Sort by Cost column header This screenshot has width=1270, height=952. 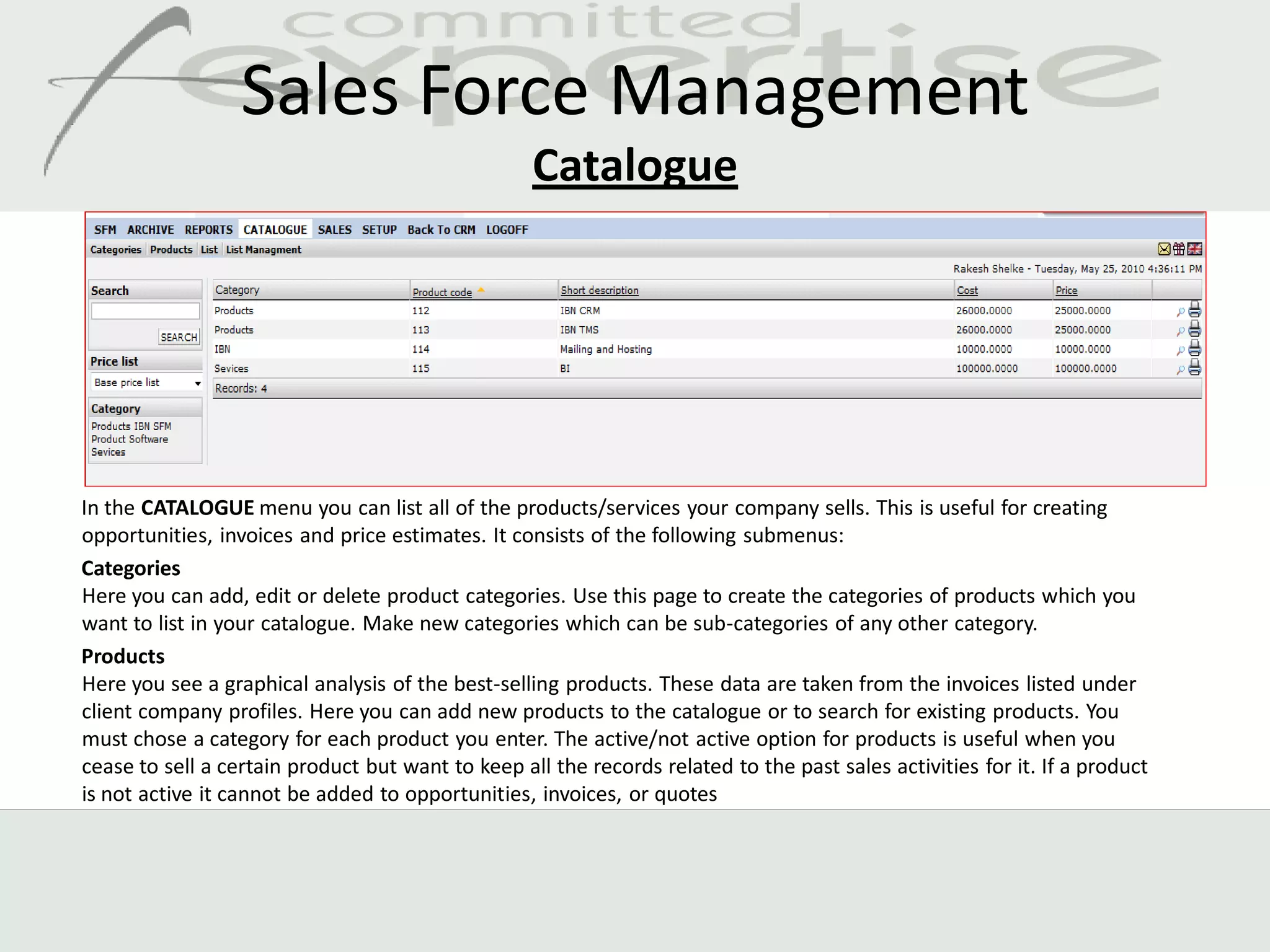coord(967,290)
